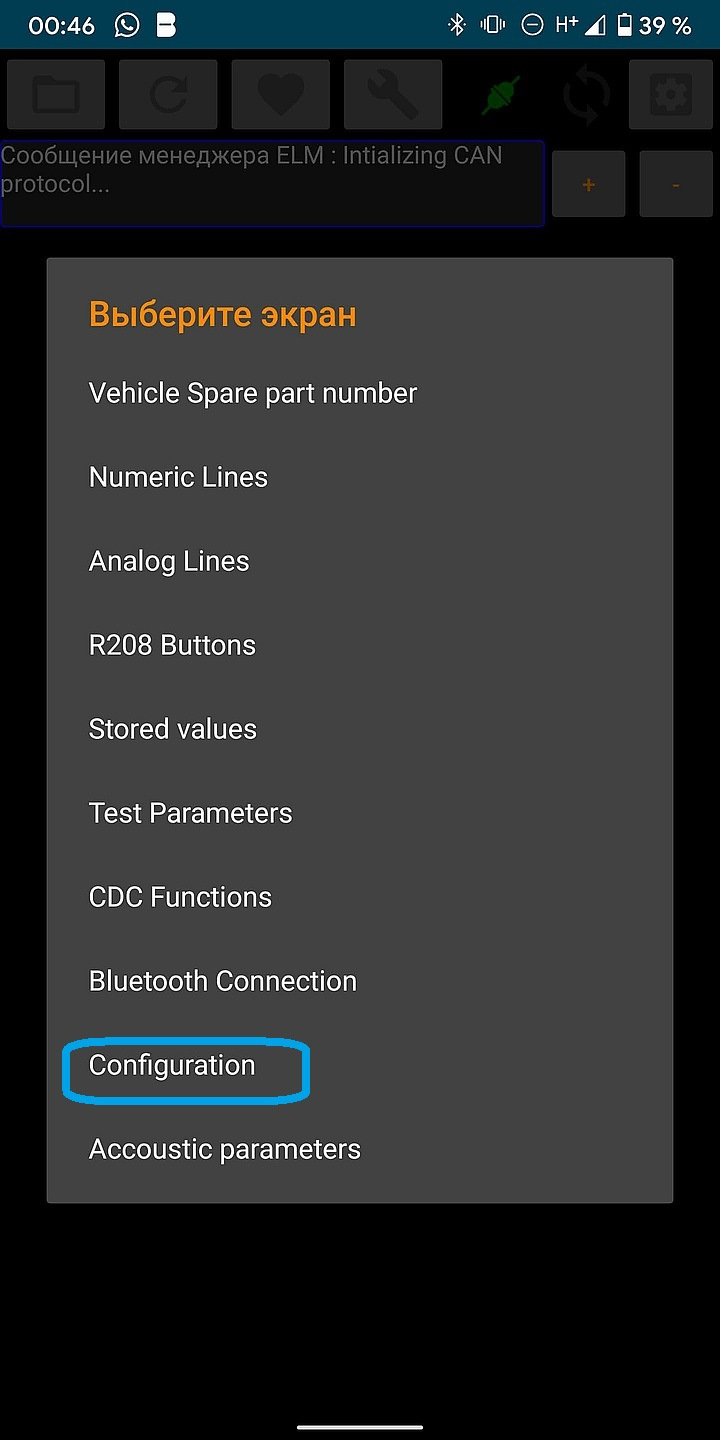Tap the green connection plug icon
The height and width of the screenshot is (1440, 720).
[501, 95]
